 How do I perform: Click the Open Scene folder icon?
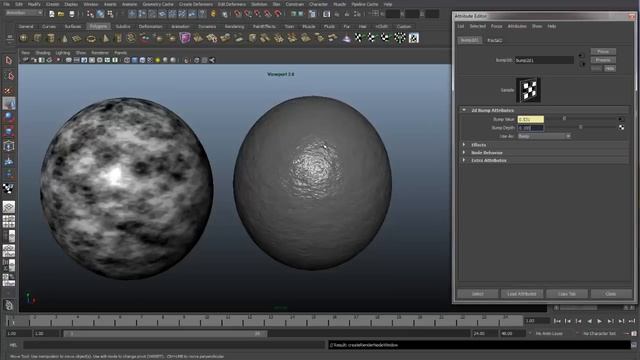[61, 14]
